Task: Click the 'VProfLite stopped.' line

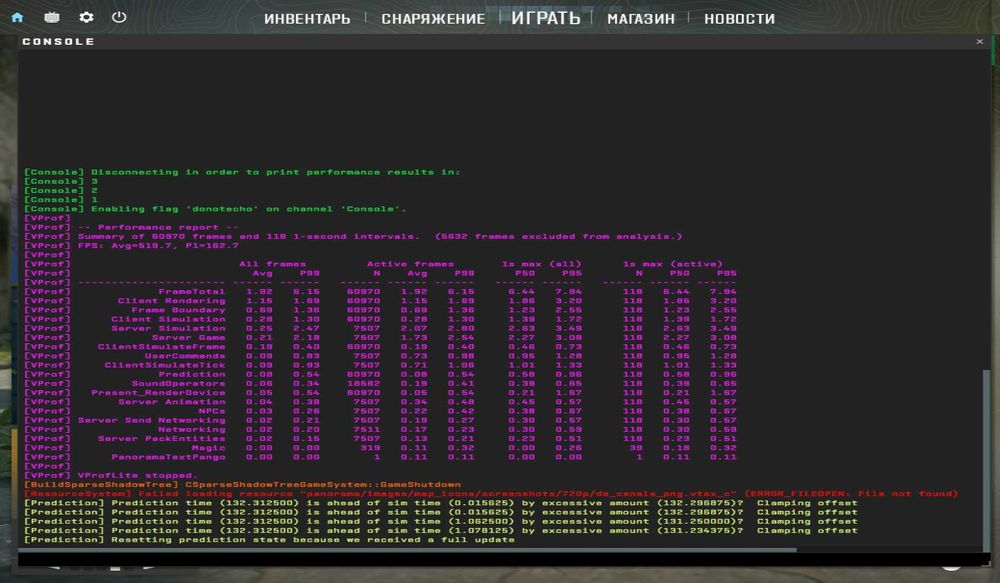Action: (x=111, y=475)
